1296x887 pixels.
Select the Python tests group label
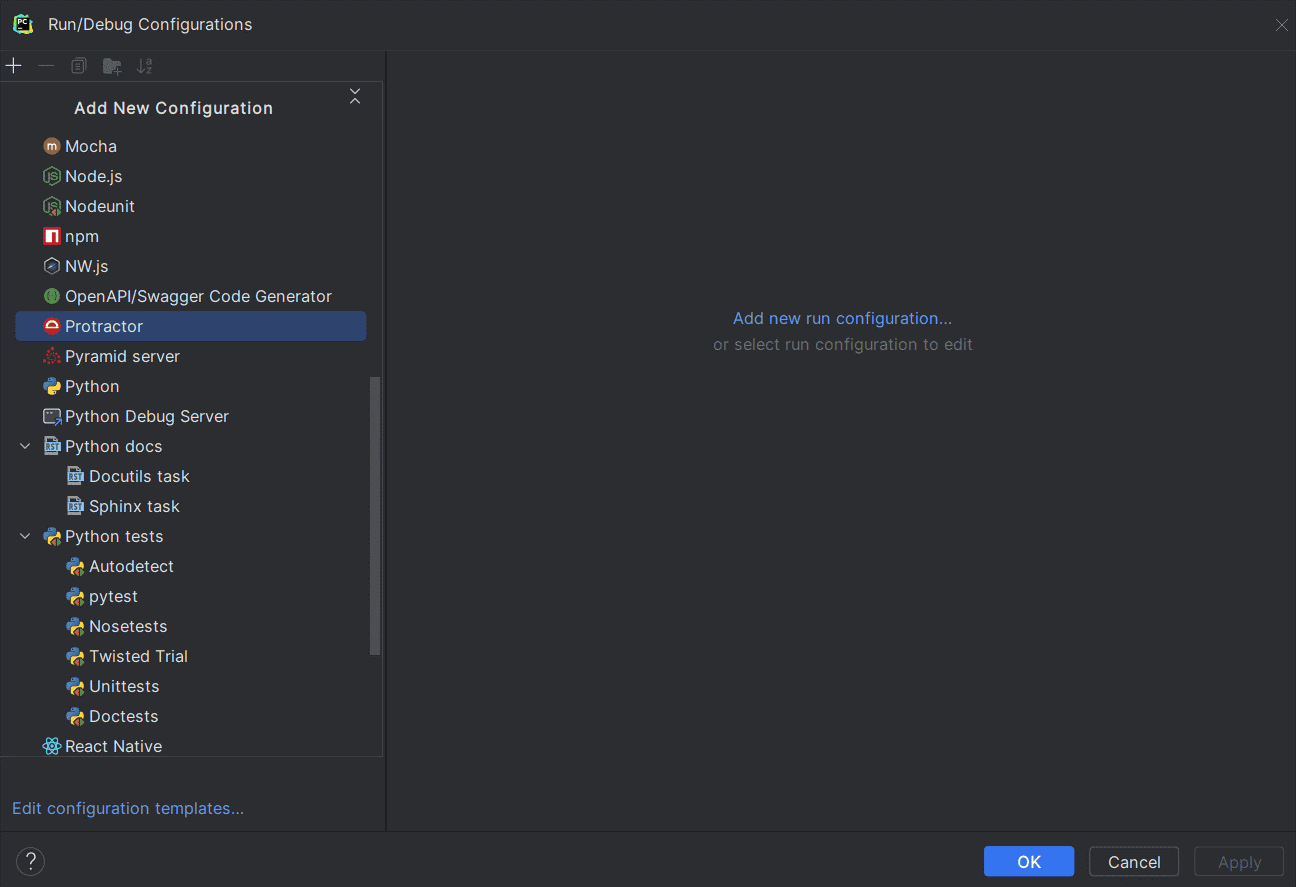(x=114, y=536)
